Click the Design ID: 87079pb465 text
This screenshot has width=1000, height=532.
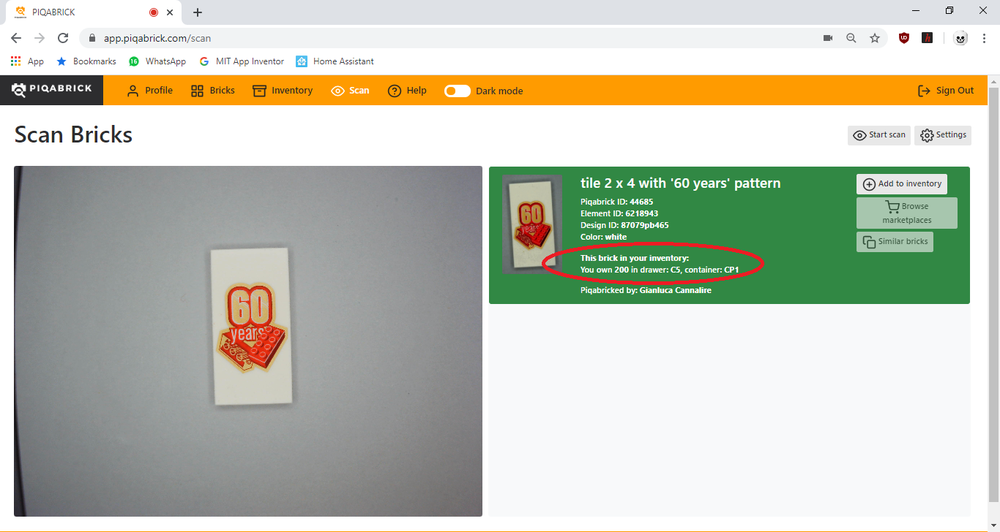(x=624, y=225)
